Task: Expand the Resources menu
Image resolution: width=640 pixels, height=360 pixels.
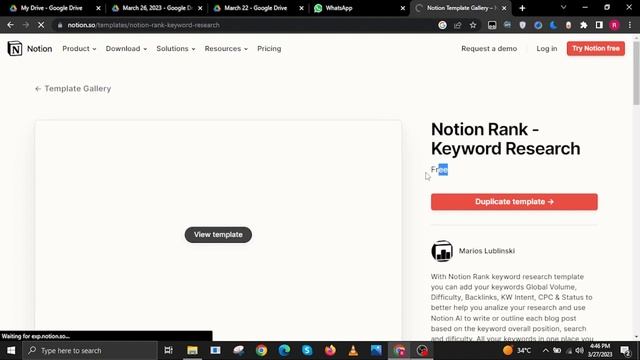Action: tap(226, 49)
